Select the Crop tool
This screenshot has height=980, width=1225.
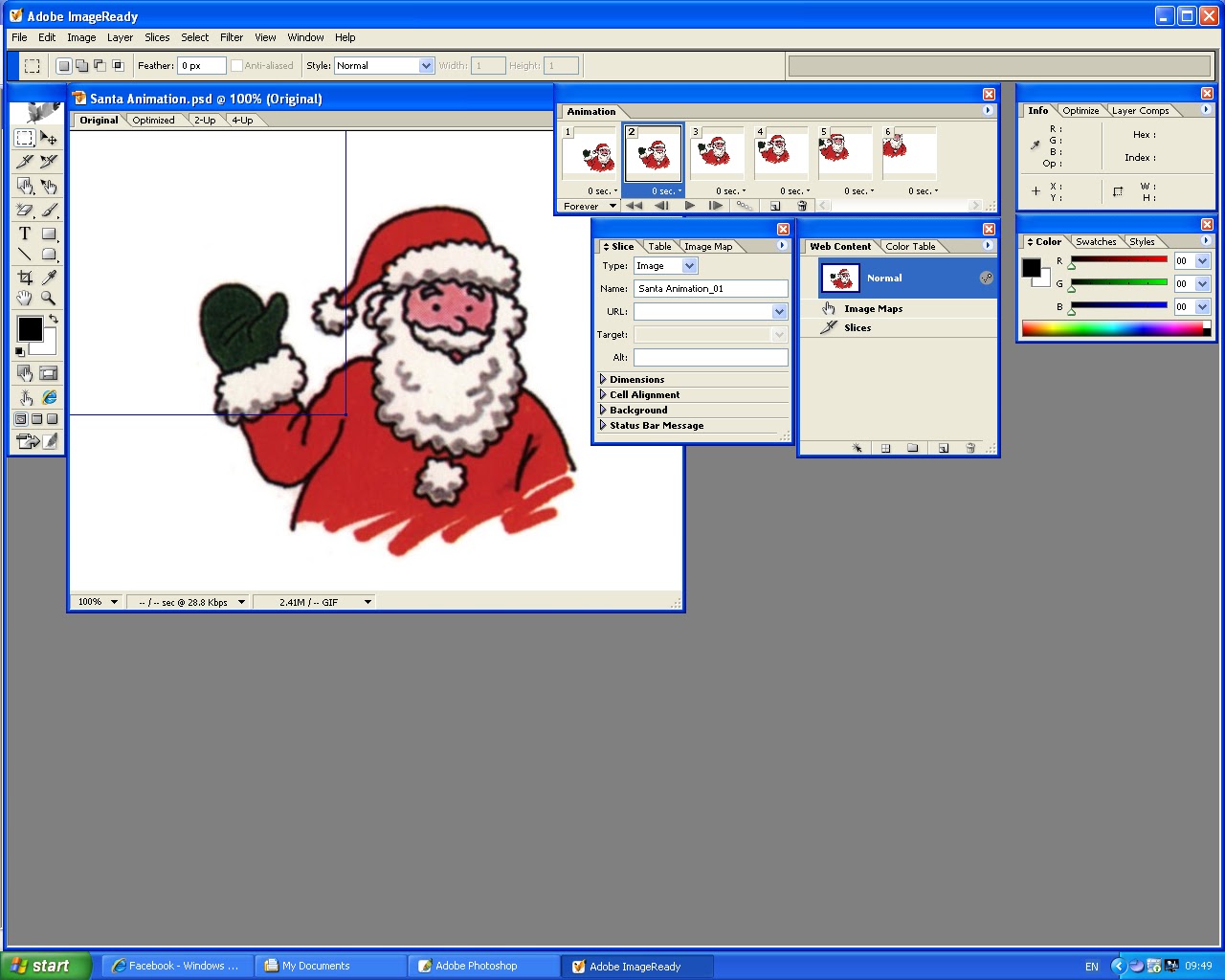tap(25, 278)
